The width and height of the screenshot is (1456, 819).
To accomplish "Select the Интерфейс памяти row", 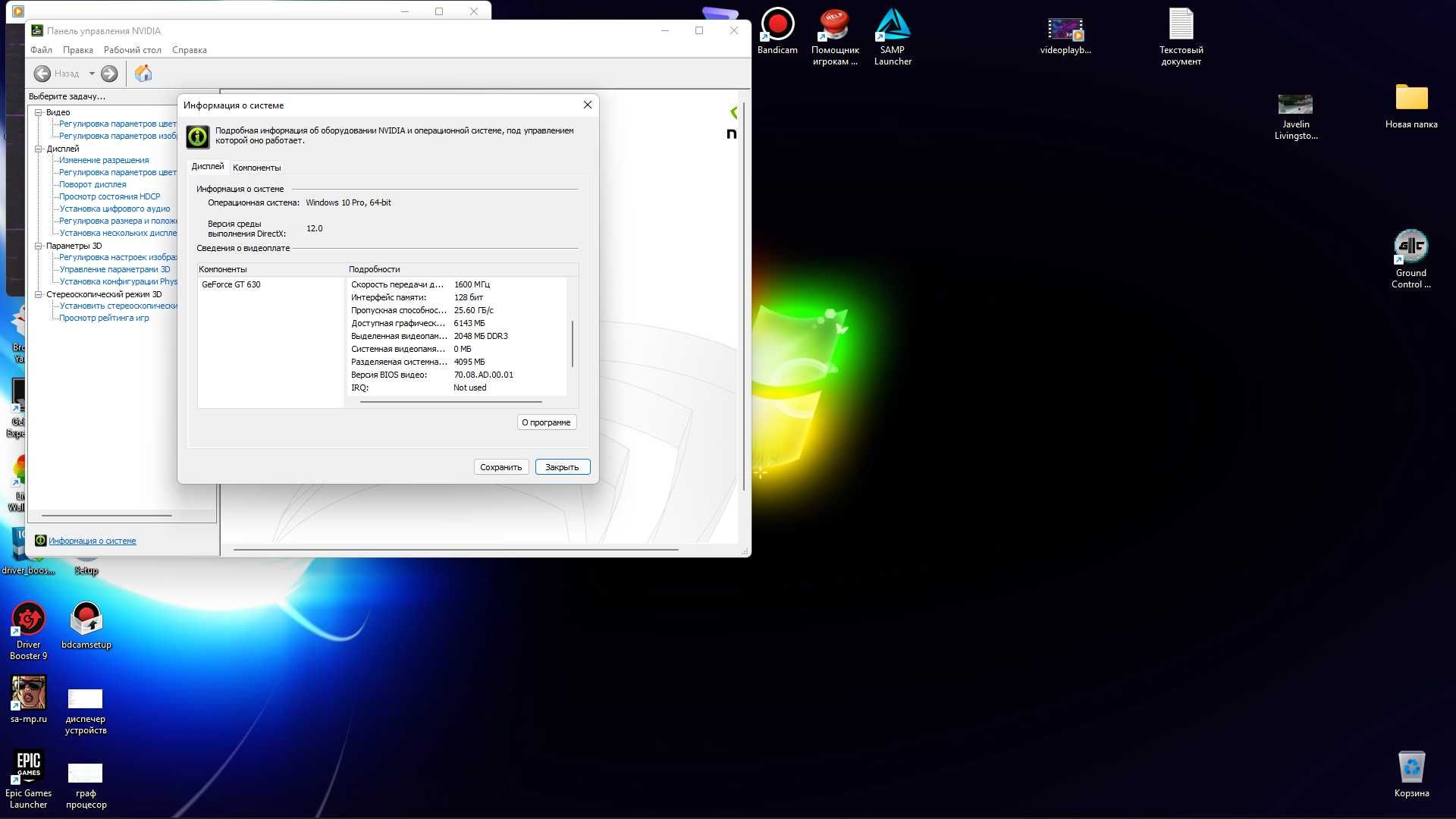I will 457,297.
